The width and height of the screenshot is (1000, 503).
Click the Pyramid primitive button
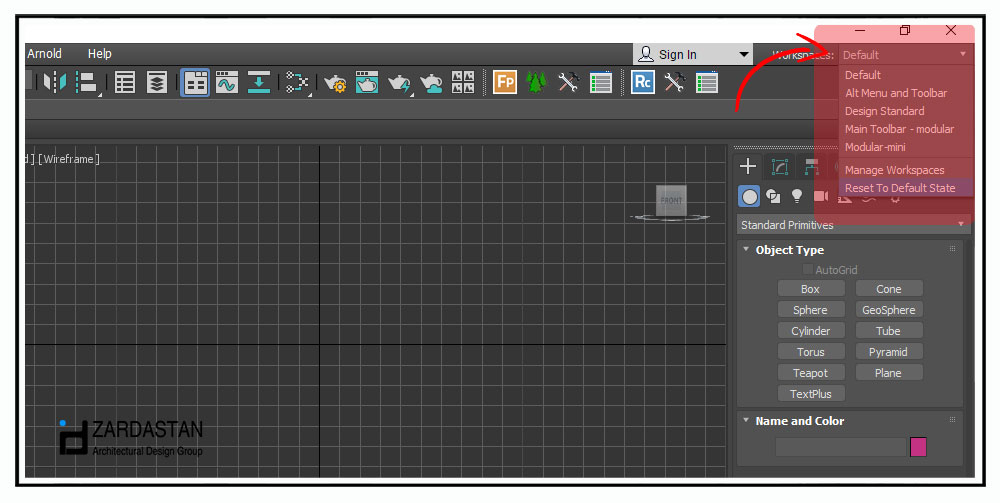(888, 352)
